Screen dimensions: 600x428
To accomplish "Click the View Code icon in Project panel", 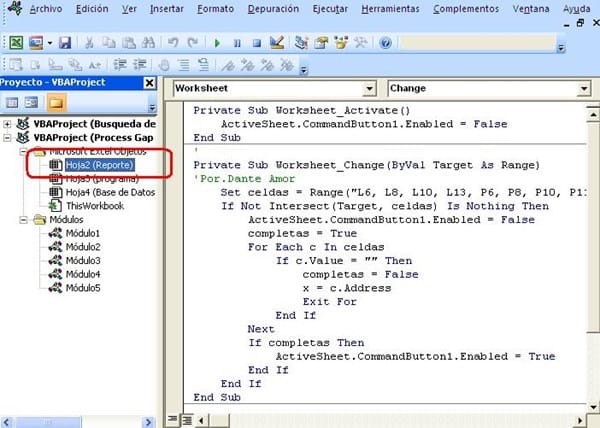I will click(12, 103).
